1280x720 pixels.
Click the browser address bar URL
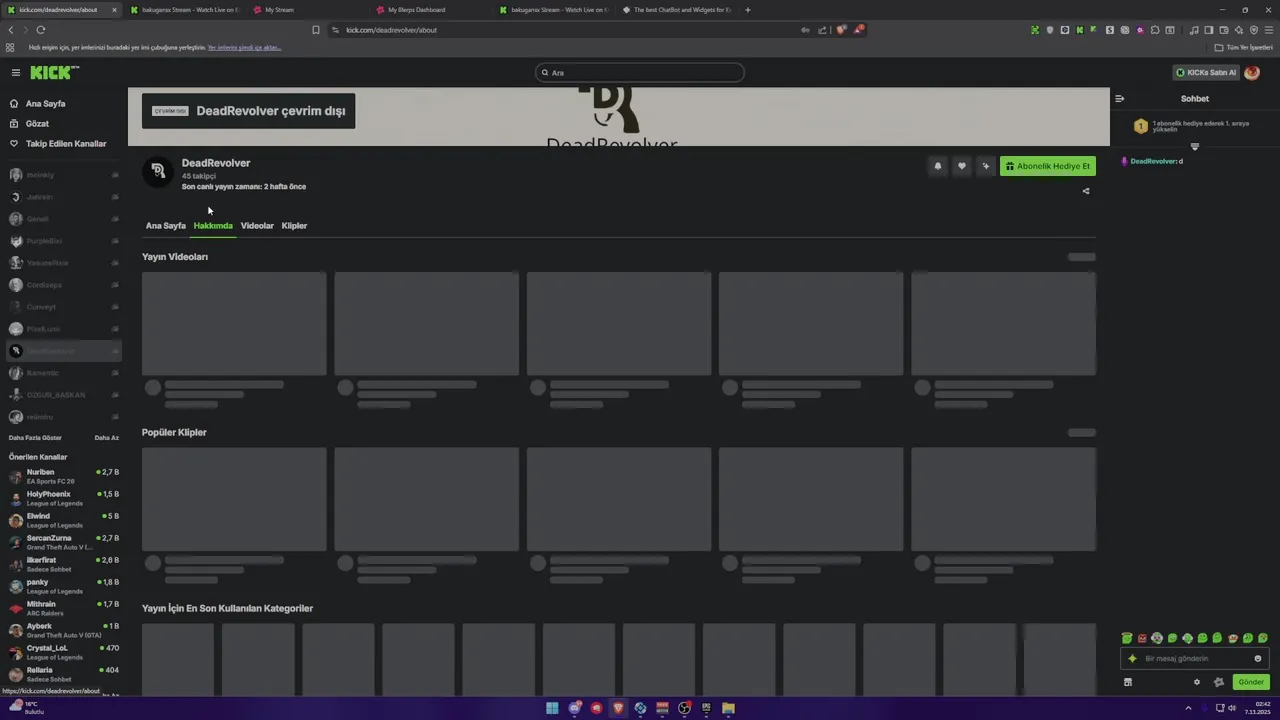391,30
